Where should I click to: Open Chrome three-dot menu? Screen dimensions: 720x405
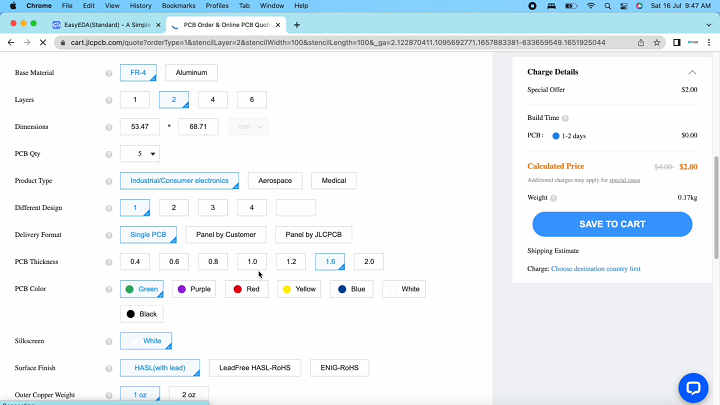point(709,42)
